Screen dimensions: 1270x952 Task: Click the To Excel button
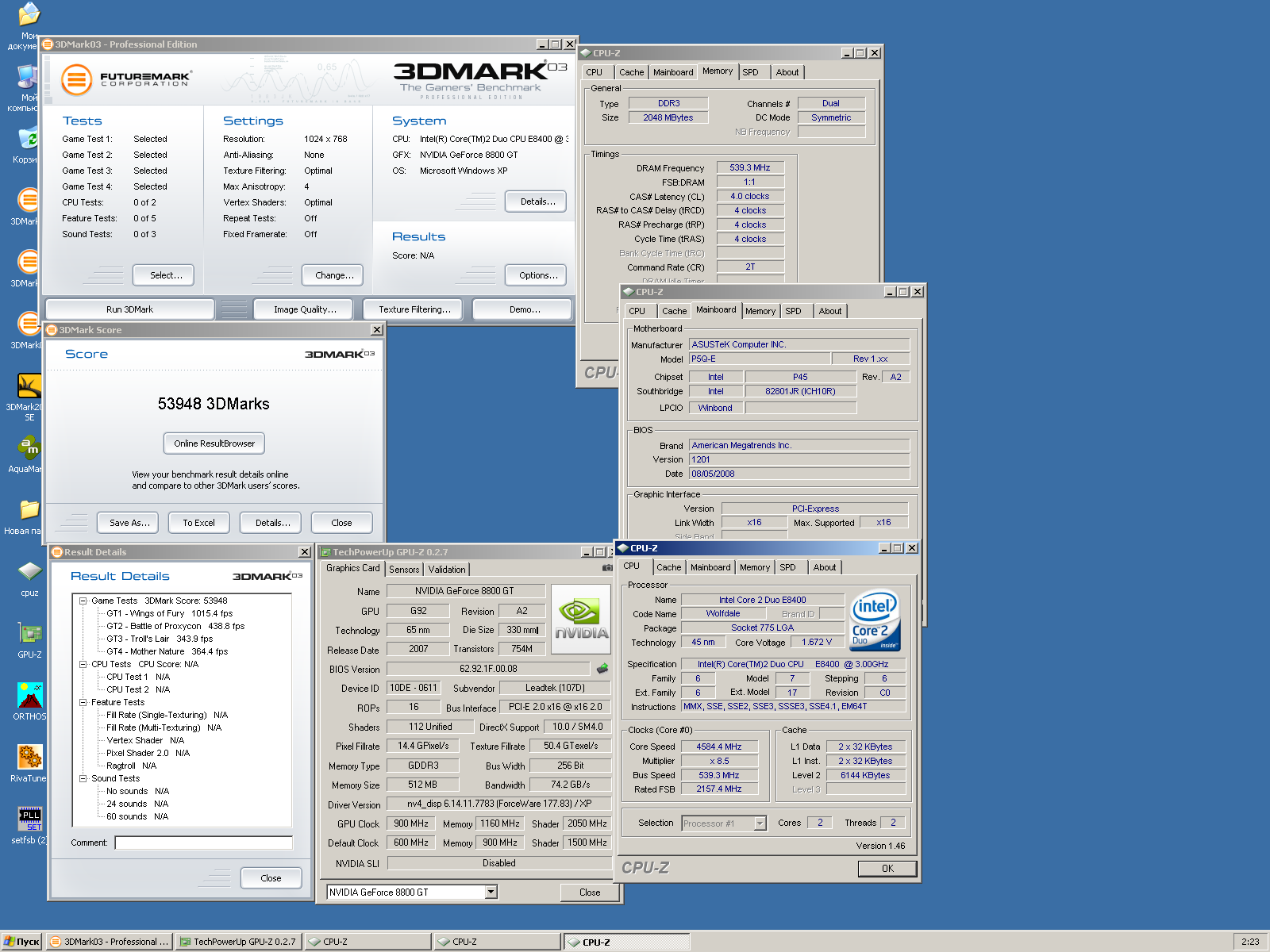click(x=198, y=523)
